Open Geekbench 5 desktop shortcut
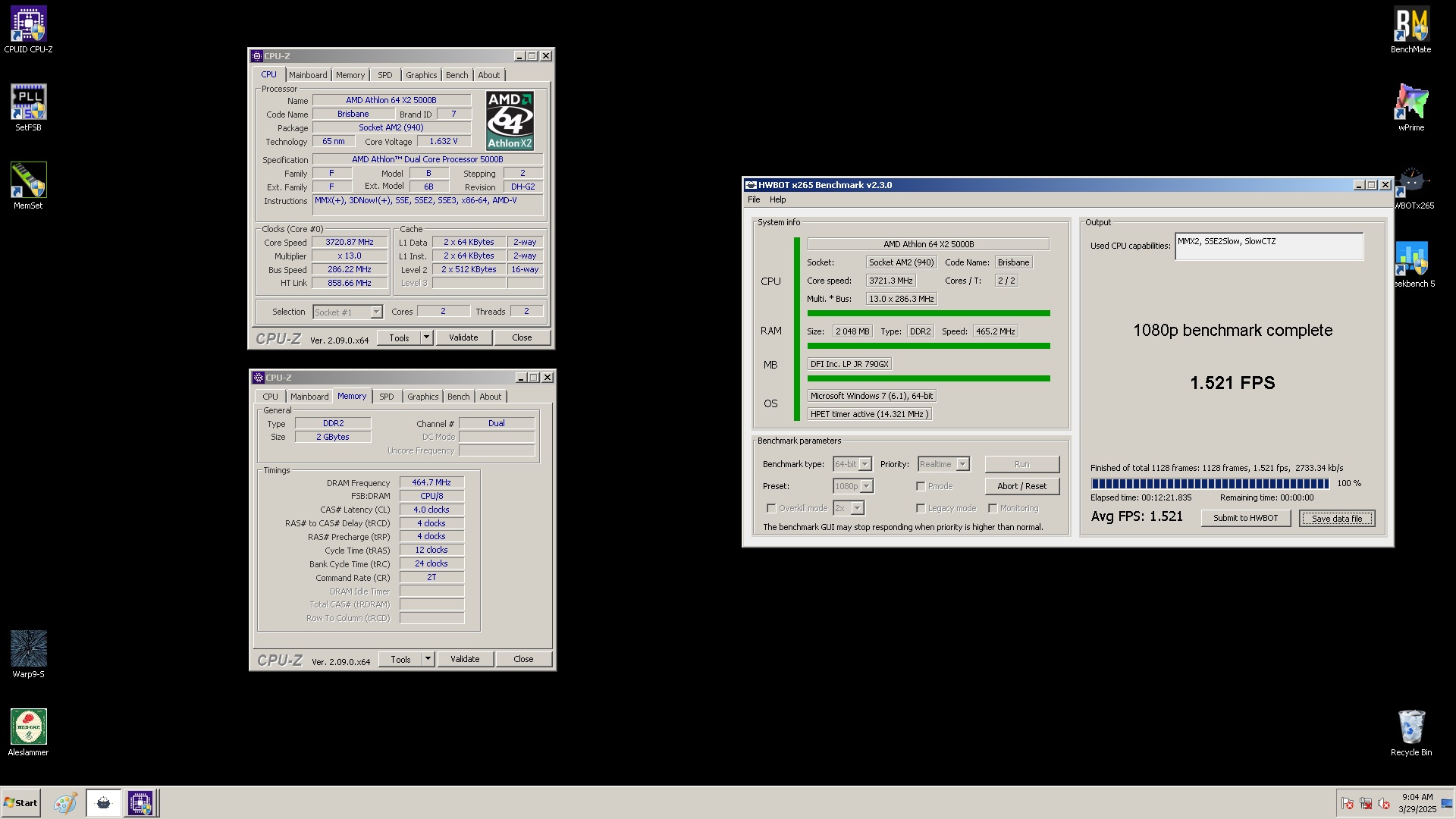The height and width of the screenshot is (819, 1456). click(1414, 264)
